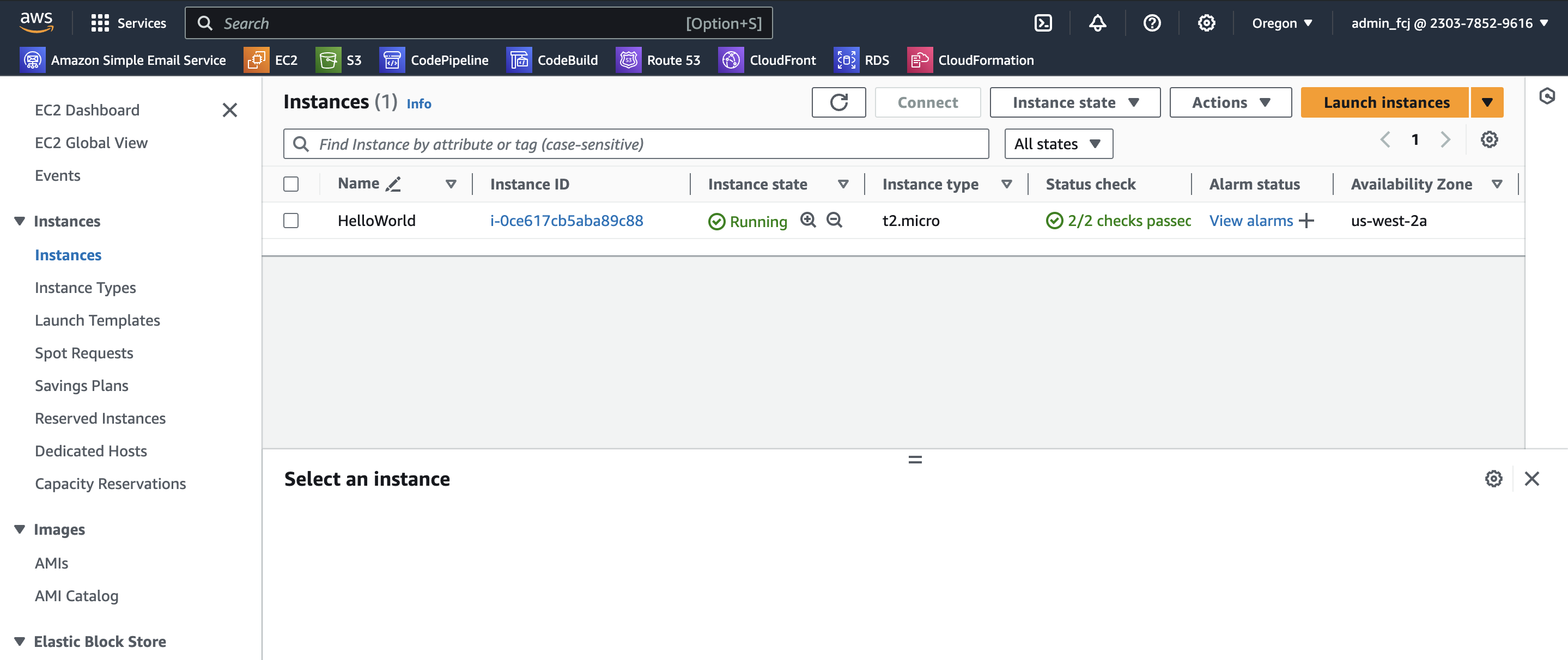Select all instances checkbox in header
The image size is (1568, 660).
pos(291,184)
